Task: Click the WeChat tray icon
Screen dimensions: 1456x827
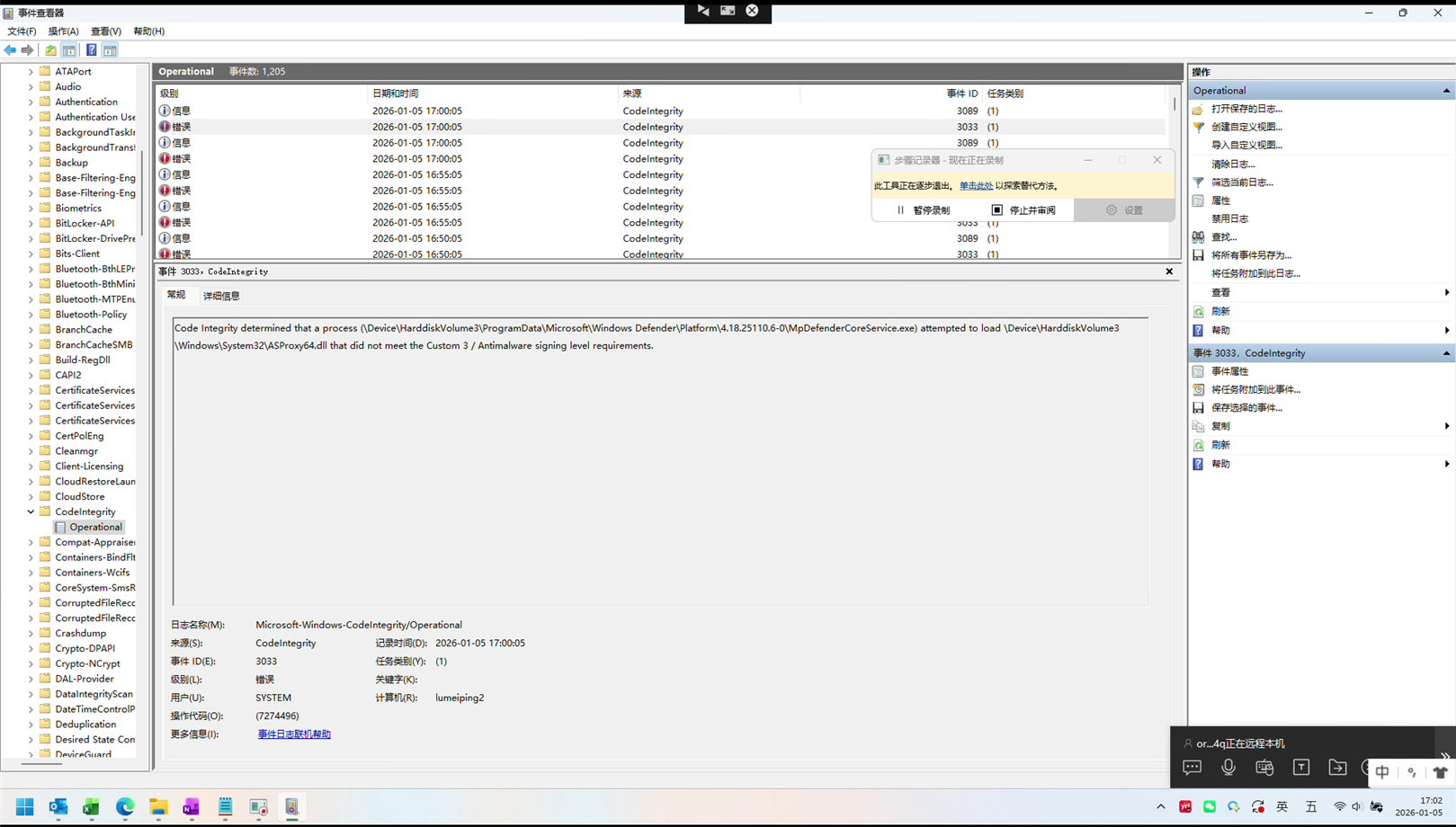Action: 1210,807
